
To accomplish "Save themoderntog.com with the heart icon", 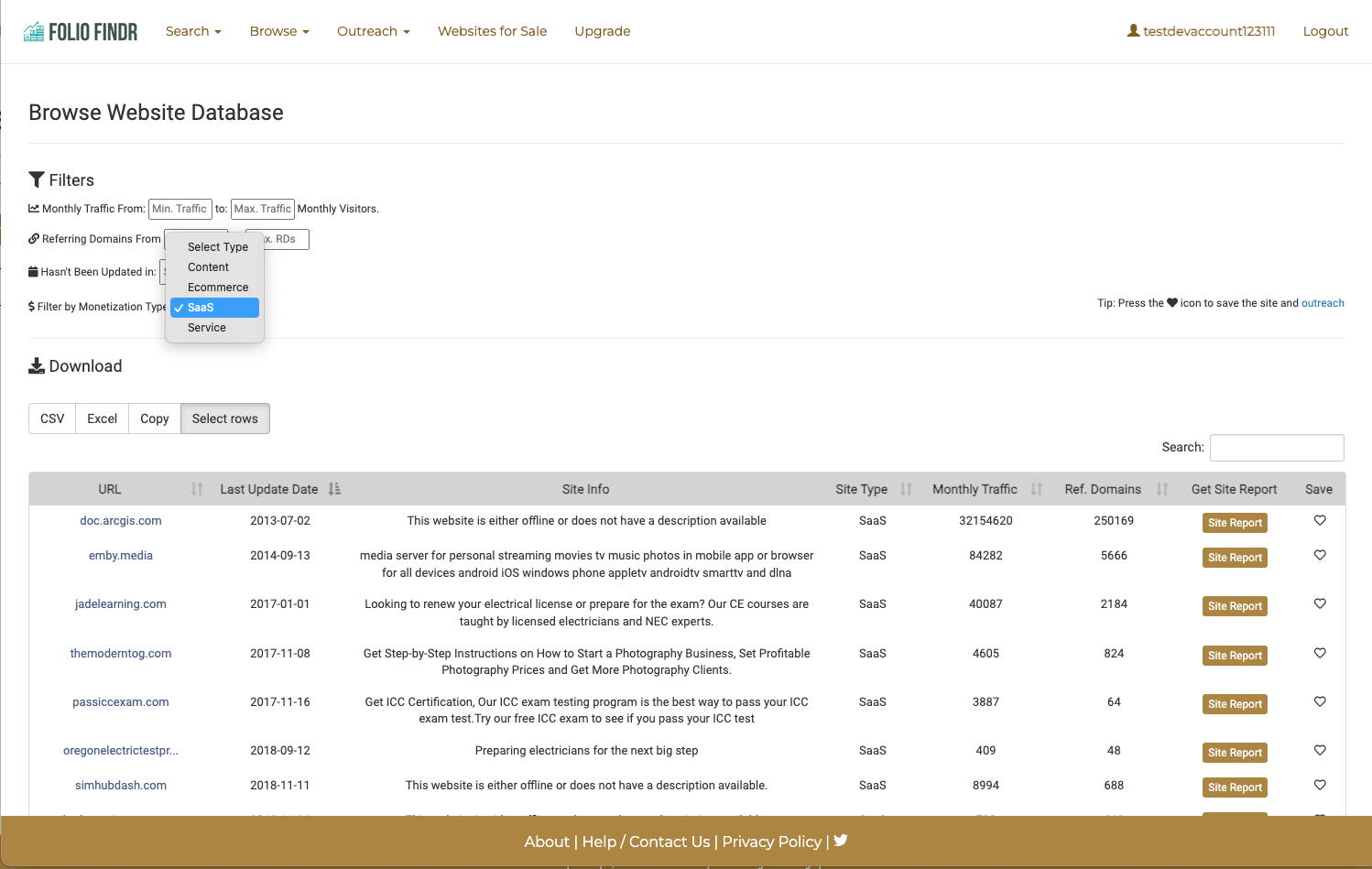I will pos(1320,653).
